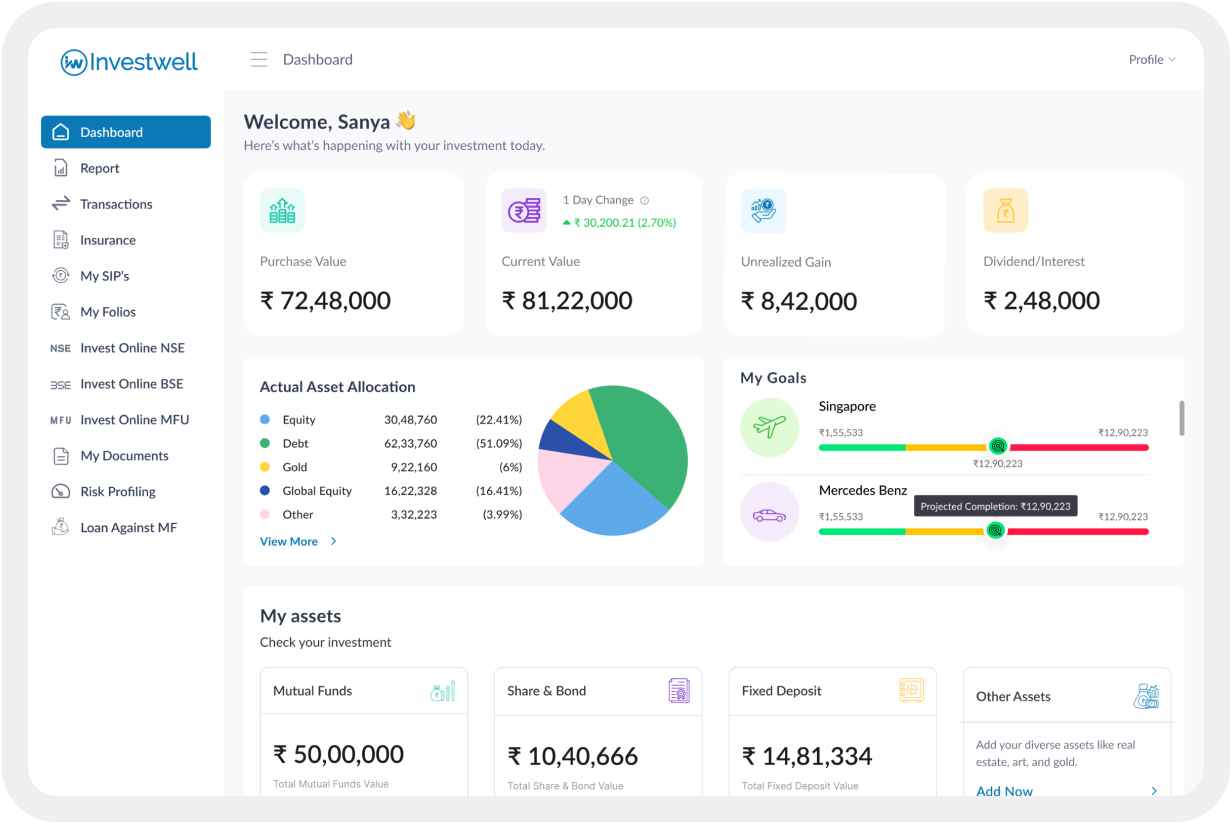Viewport: 1230px width, 822px height.
Task: Open the Profile dropdown
Action: (x=1152, y=60)
